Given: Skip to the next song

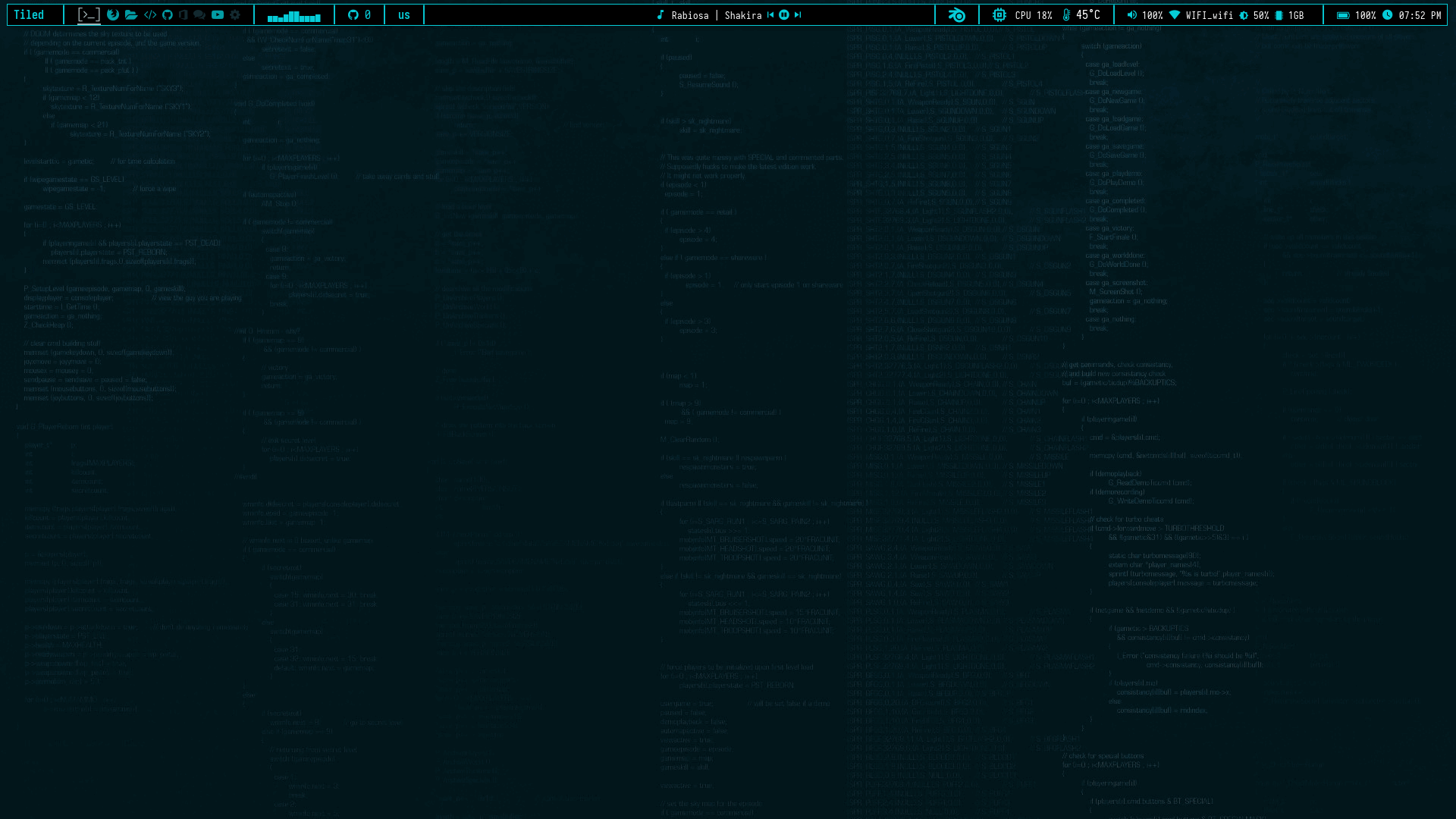Looking at the screenshot, I should tap(798, 15).
